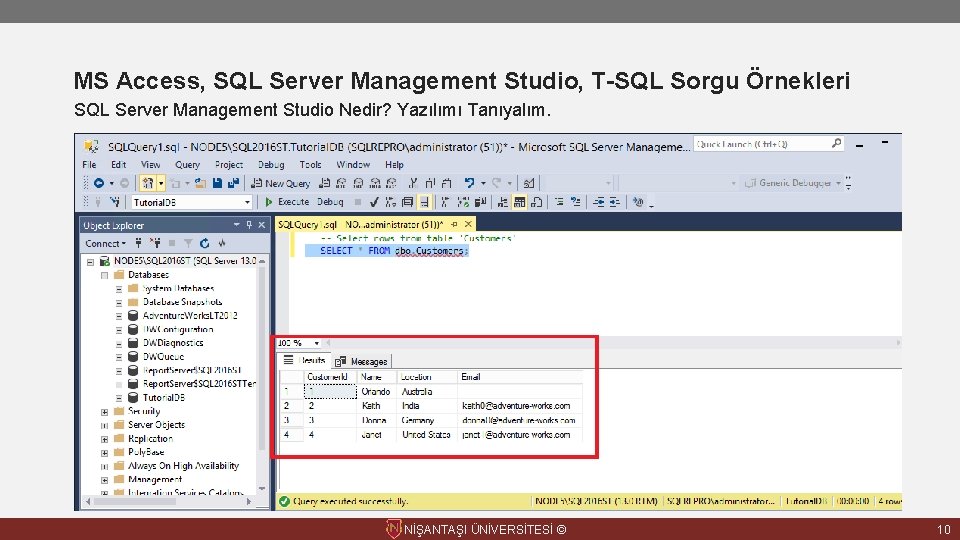This screenshot has width=960, height=540.
Task: Click the Location column header
Action: 426,377
